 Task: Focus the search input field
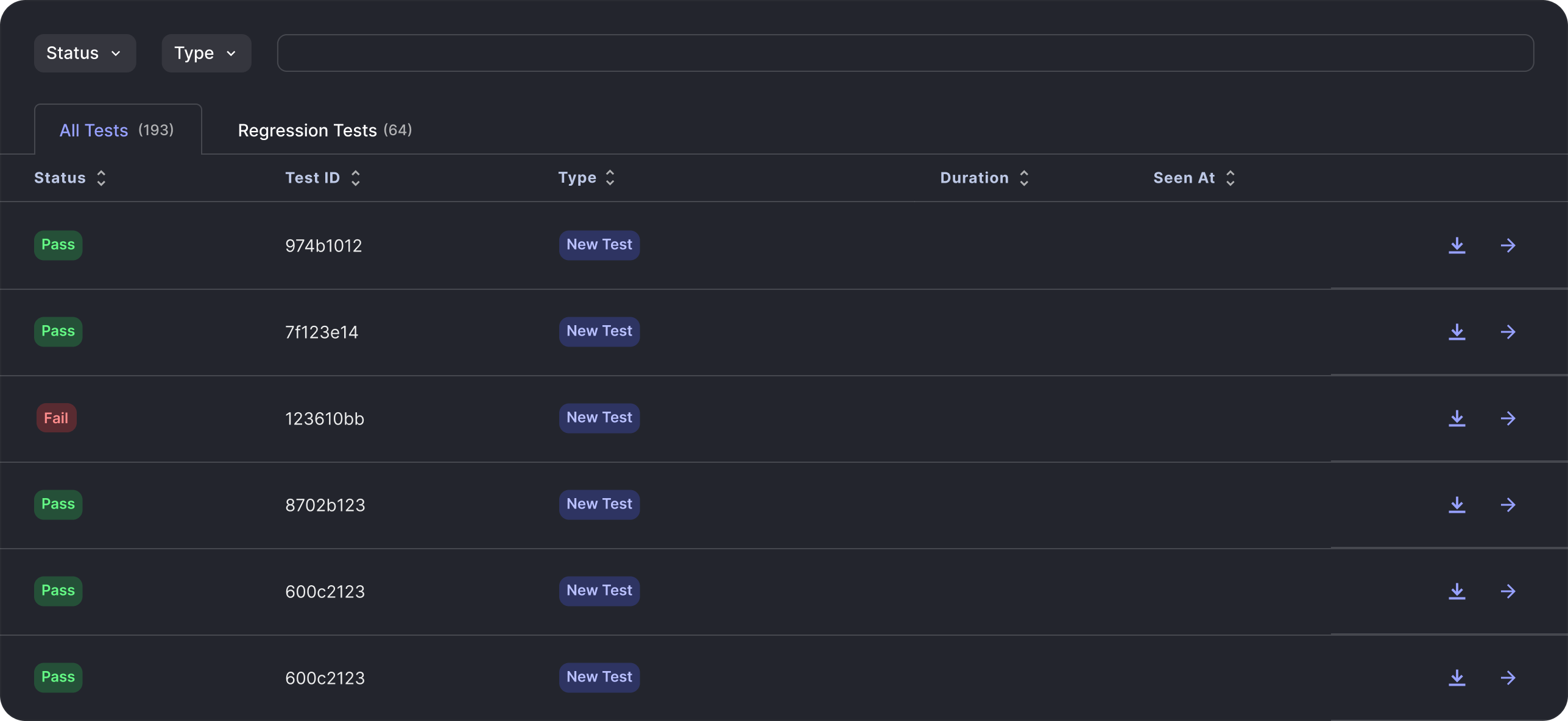905,53
